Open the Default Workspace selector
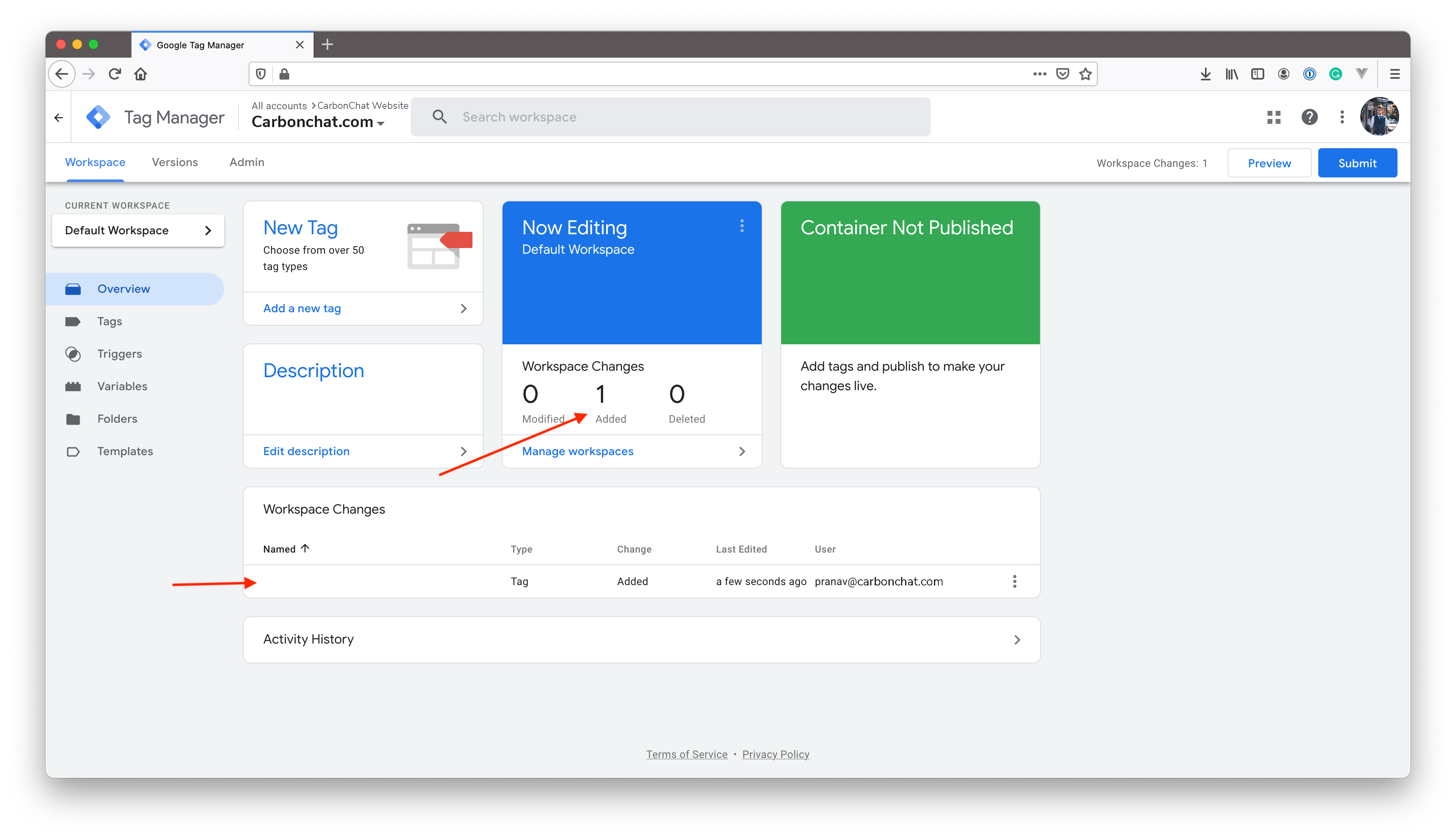Image resolution: width=1456 pixels, height=838 pixels. click(138, 230)
